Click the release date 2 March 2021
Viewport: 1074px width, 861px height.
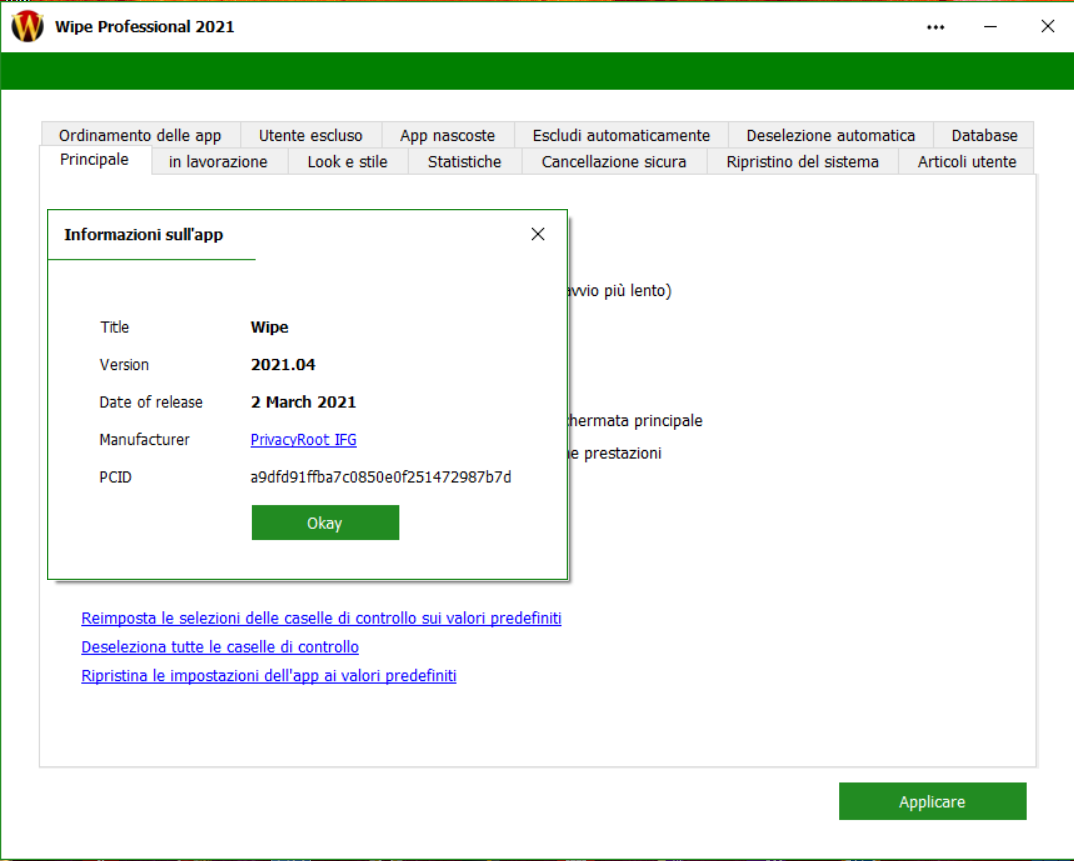click(x=303, y=402)
